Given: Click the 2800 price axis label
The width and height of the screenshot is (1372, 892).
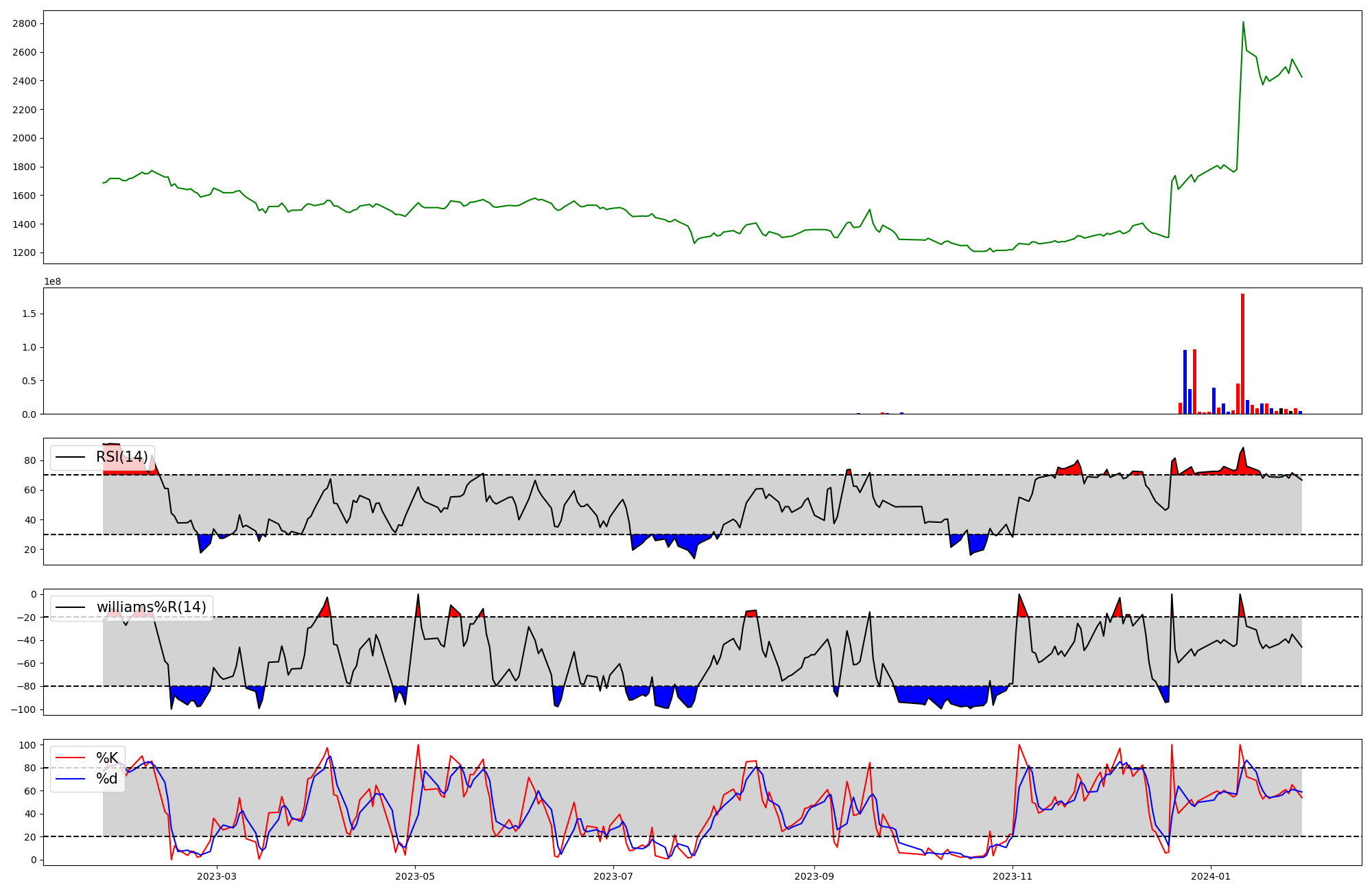Looking at the screenshot, I should (x=24, y=23).
